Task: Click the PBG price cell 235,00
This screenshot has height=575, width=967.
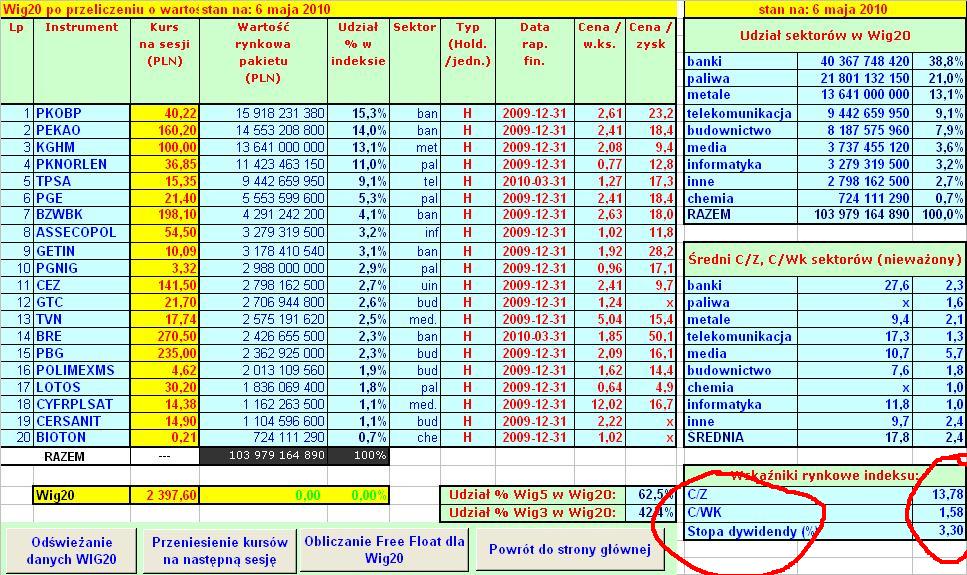Action: (x=165, y=353)
